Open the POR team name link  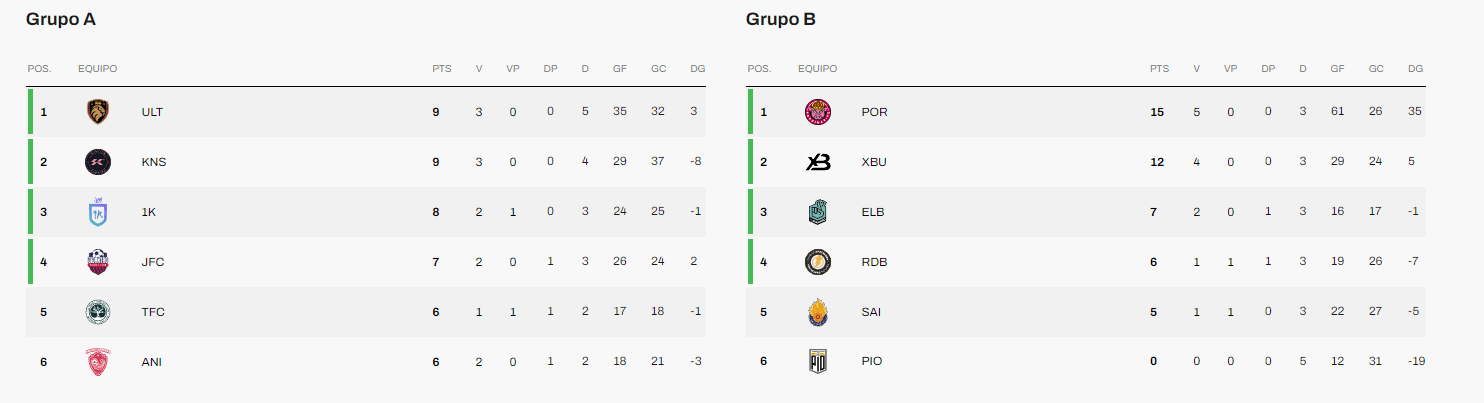pos(874,112)
